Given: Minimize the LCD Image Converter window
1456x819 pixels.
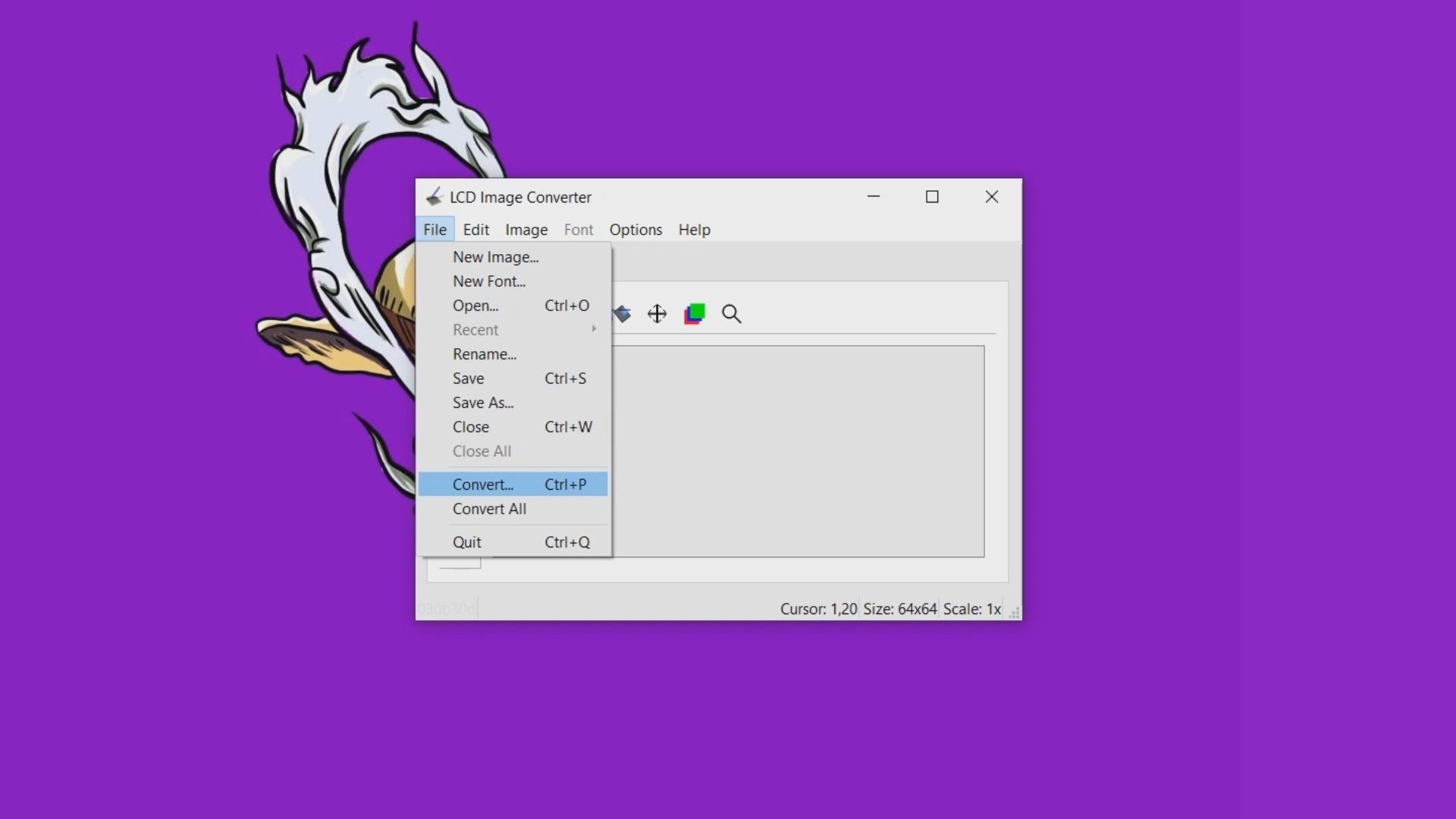Looking at the screenshot, I should point(874,196).
